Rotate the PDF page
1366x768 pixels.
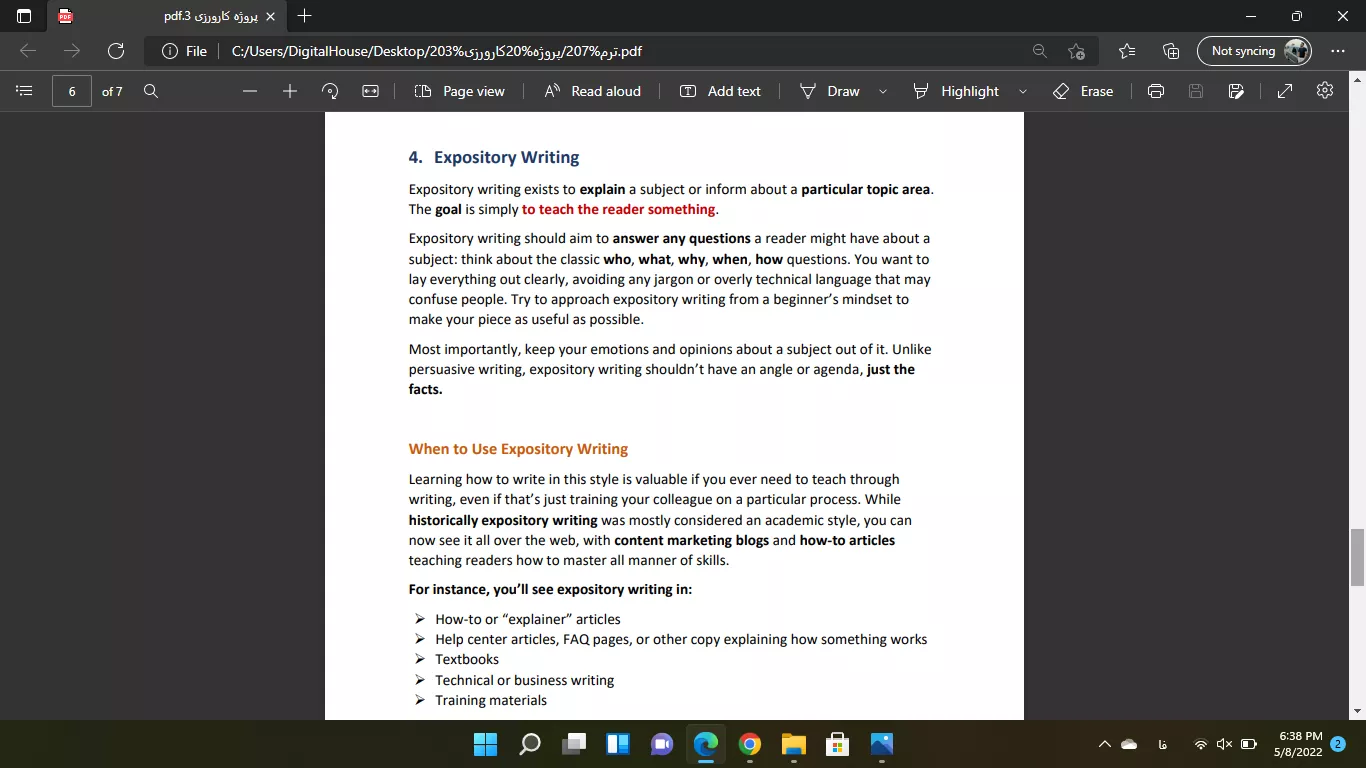point(330,91)
